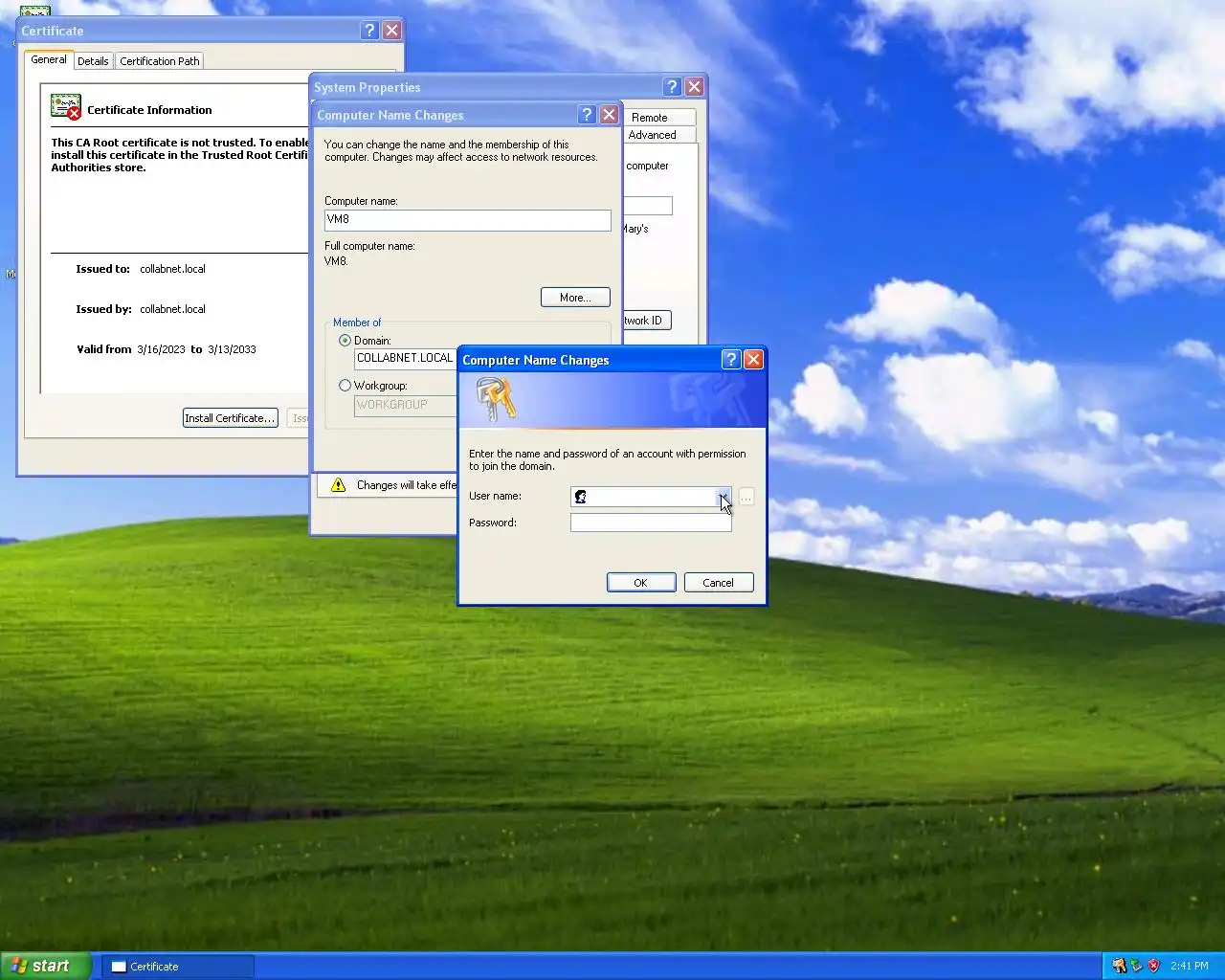
Task: Click Issued by value collabnet.local
Action: click(x=172, y=309)
